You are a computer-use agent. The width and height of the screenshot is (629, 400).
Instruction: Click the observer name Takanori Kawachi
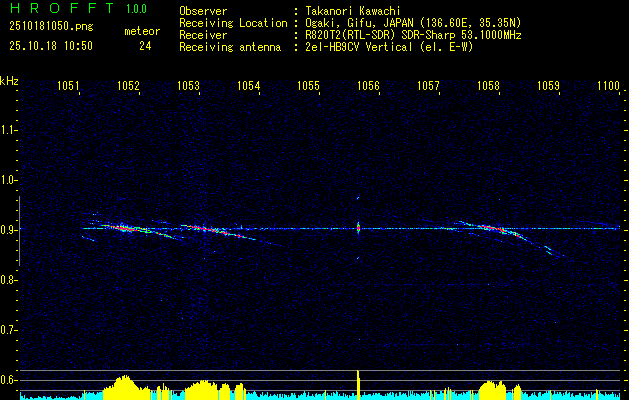[x=351, y=11]
